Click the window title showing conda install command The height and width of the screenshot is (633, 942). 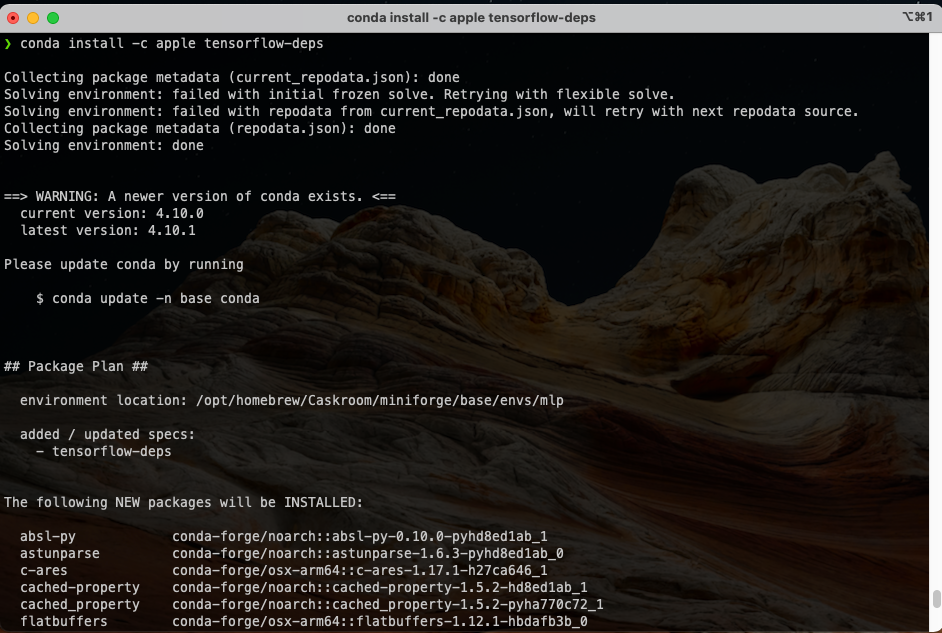471,17
